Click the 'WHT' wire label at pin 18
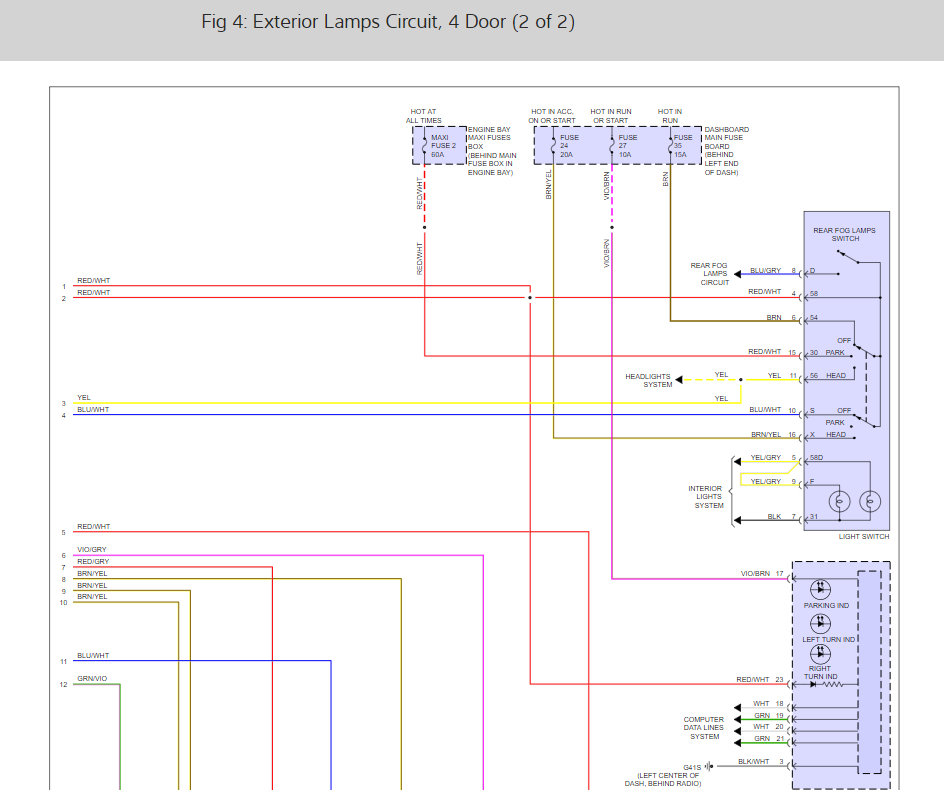 coord(761,704)
